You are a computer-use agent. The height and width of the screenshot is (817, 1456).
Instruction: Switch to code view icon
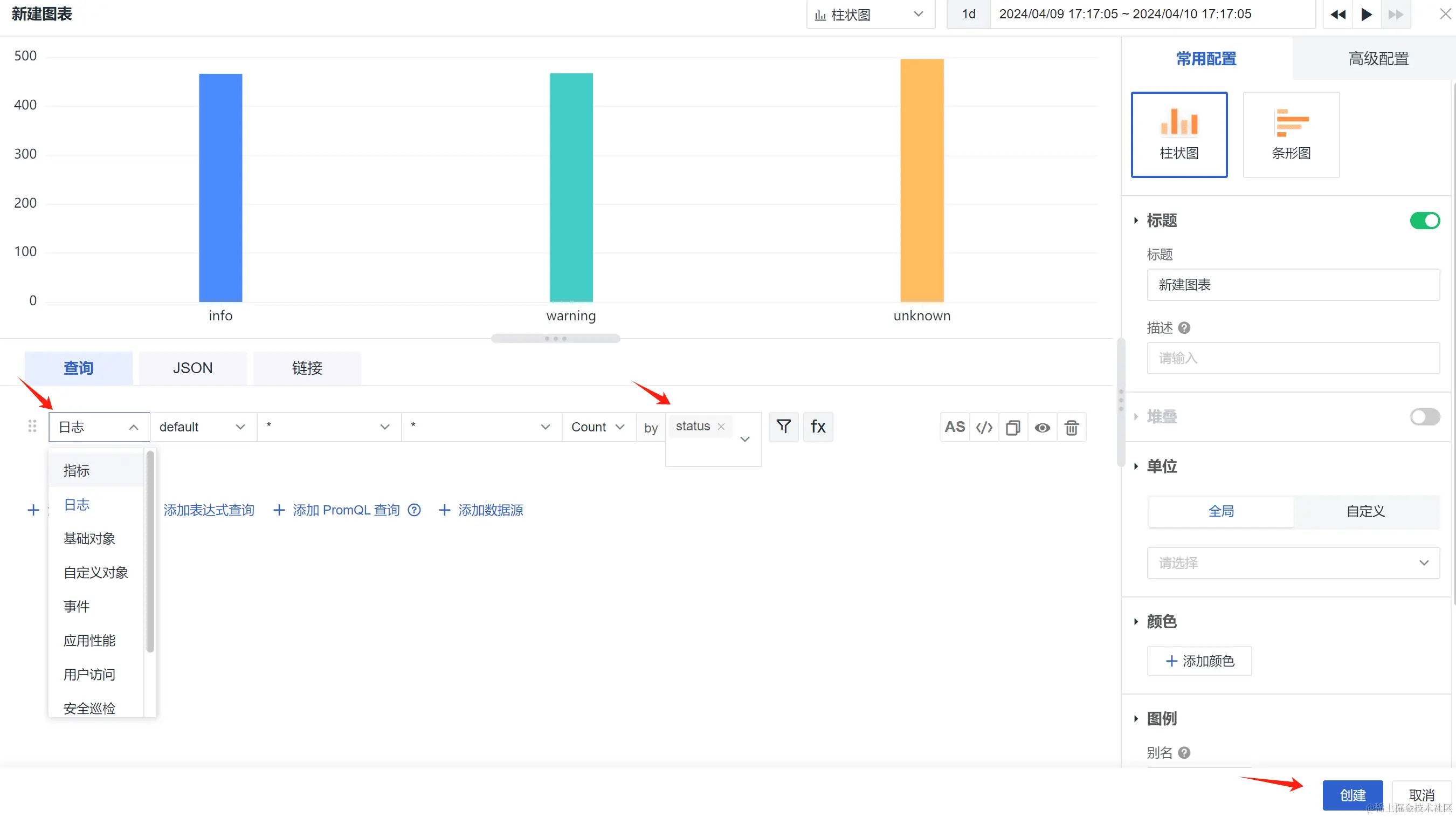click(x=984, y=428)
